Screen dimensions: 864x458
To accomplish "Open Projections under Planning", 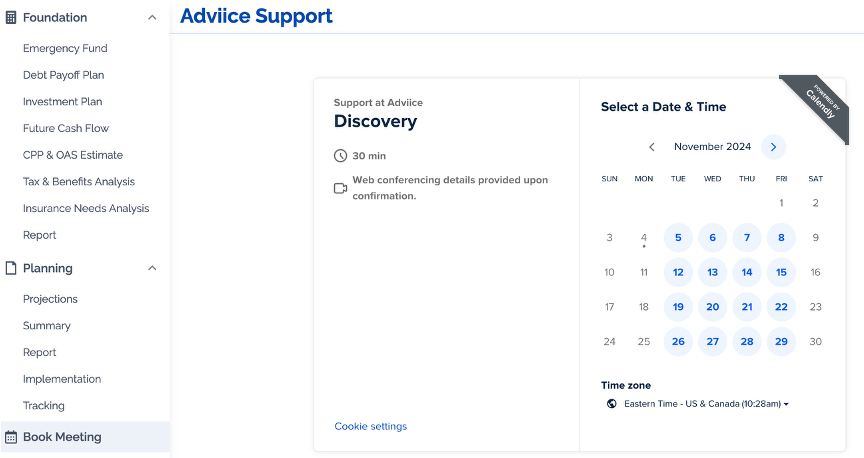I will pyautogui.click(x=50, y=299).
